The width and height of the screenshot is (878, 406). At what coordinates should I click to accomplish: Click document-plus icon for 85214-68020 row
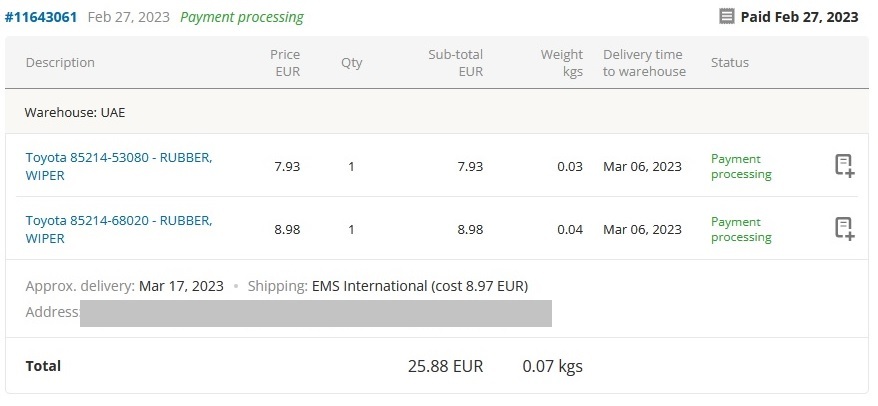[844, 229]
